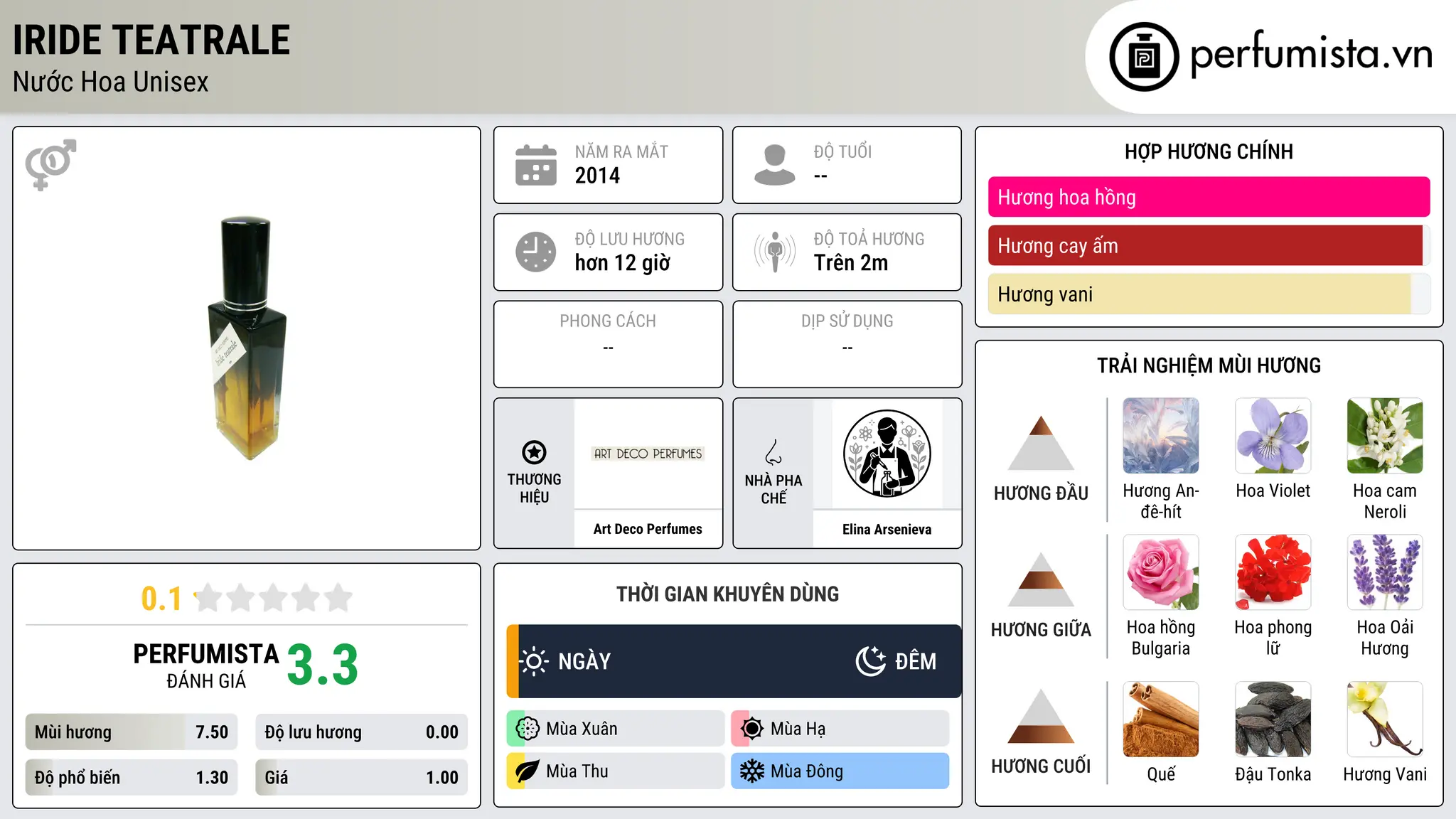Screen dimensions: 1456x819
Task: Click the PHONG CÁCH heading
Action: (x=608, y=321)
